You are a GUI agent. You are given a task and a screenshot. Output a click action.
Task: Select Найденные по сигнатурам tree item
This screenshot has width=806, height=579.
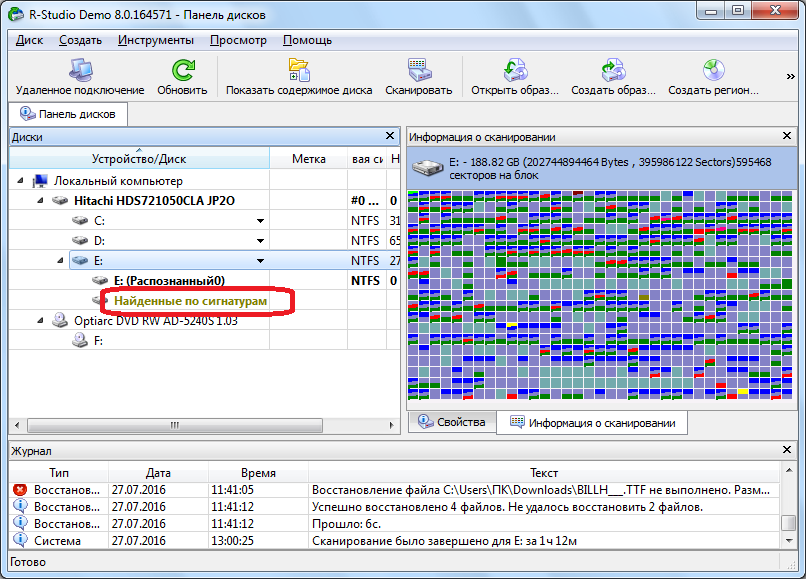[190, 301]
